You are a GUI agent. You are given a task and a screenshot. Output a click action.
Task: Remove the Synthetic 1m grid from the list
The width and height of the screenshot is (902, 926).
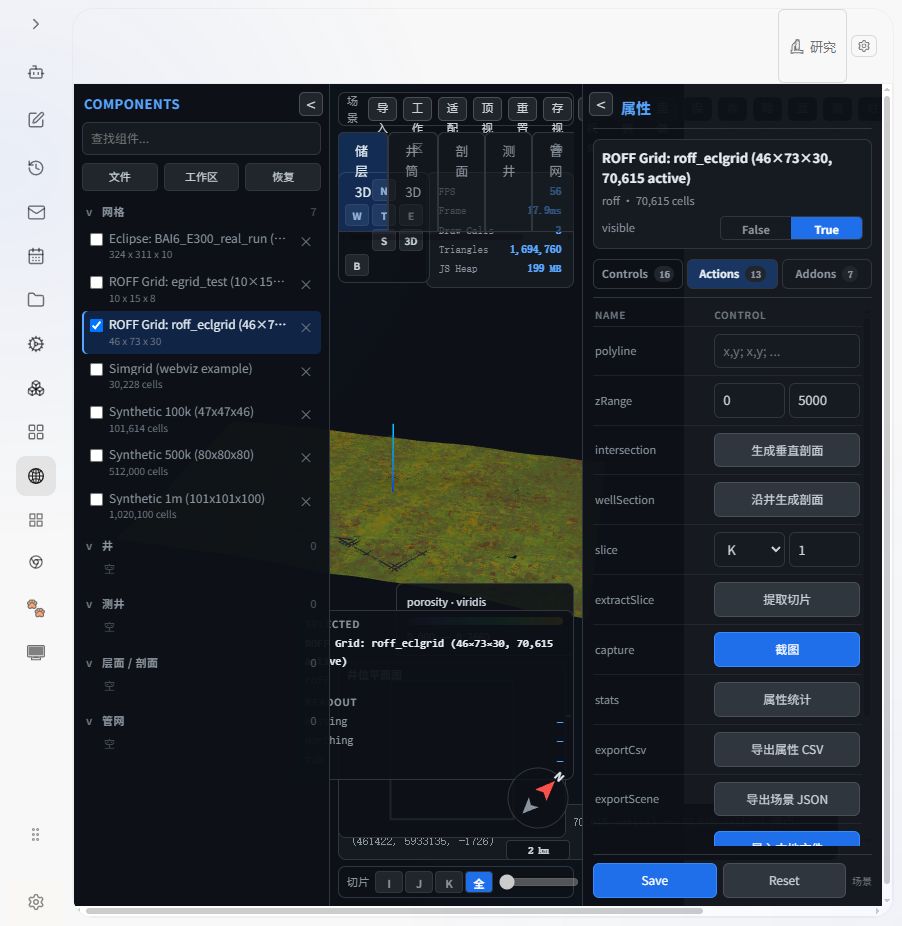(x=306, y=501)
